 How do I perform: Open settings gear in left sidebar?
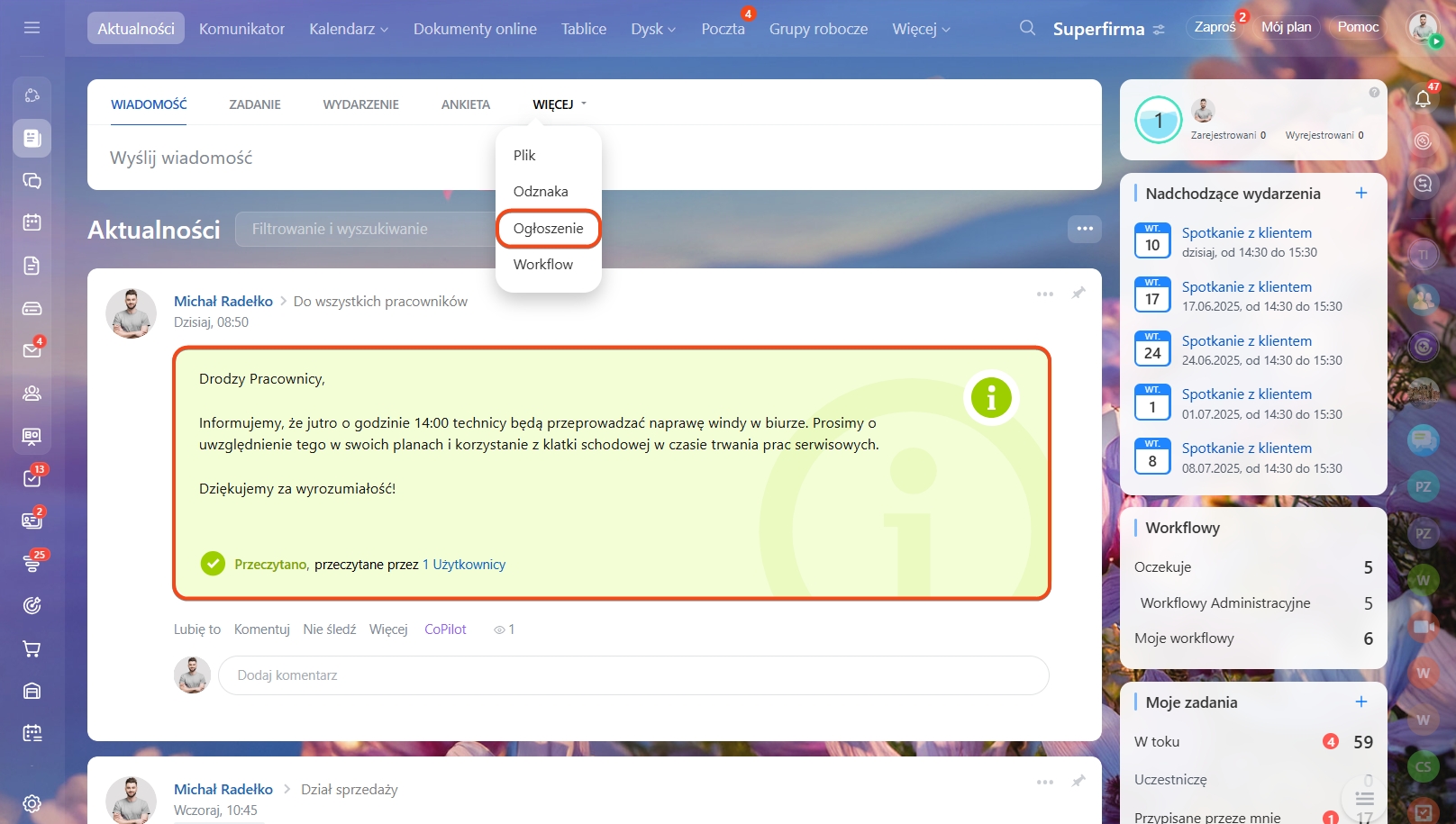(32, 803)
